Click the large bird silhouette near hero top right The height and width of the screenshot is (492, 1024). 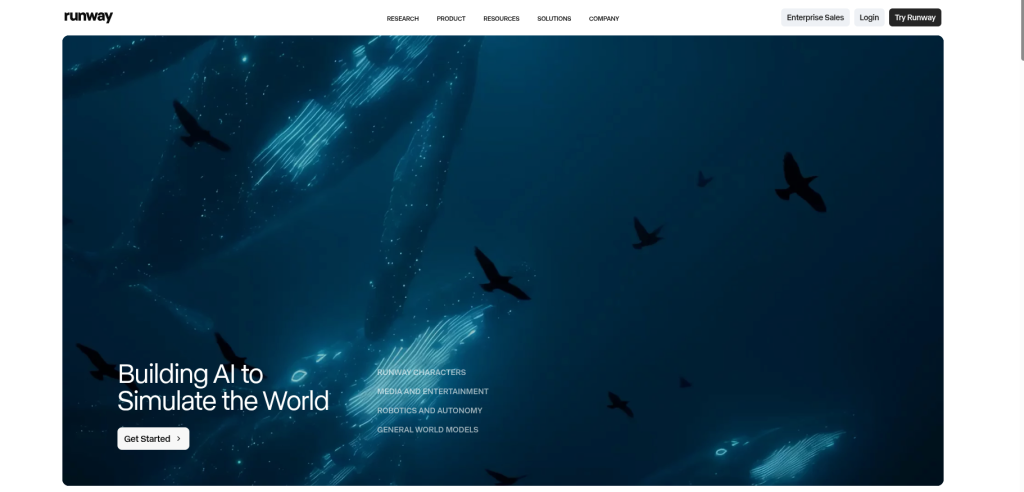800,183
